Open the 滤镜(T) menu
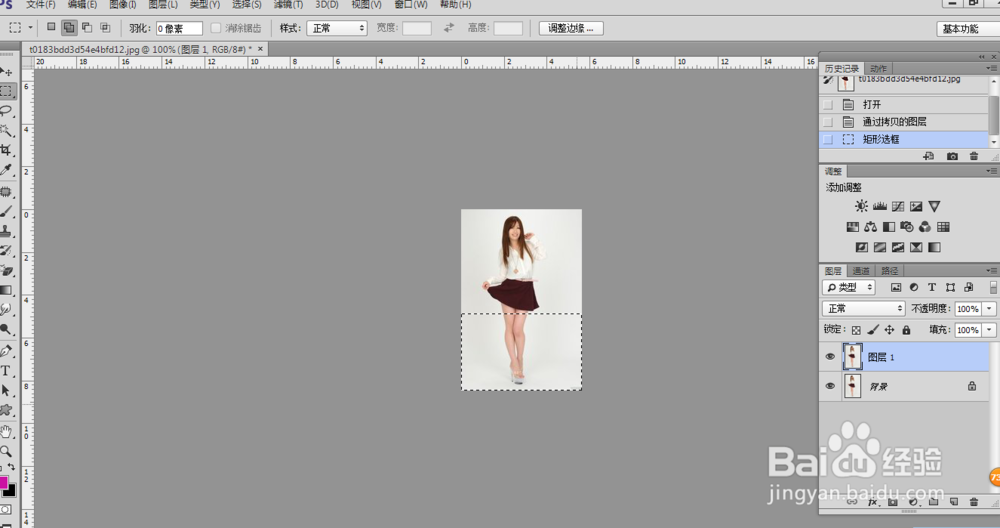Image resolution: width=1000 pixels, height=528 pixels. (x=288, y=4)
